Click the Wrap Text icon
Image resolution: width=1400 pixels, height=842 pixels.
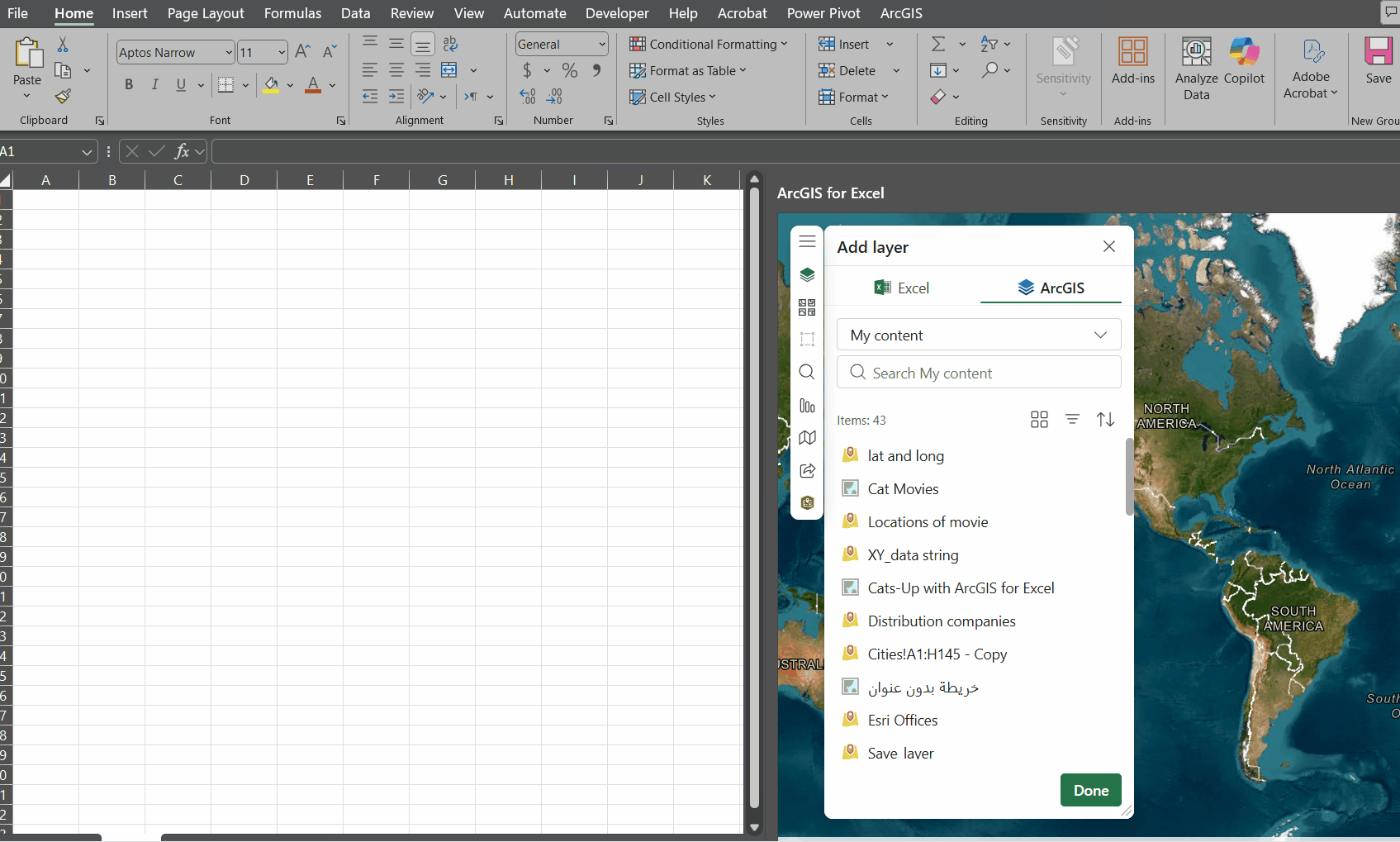click(450, 44)
